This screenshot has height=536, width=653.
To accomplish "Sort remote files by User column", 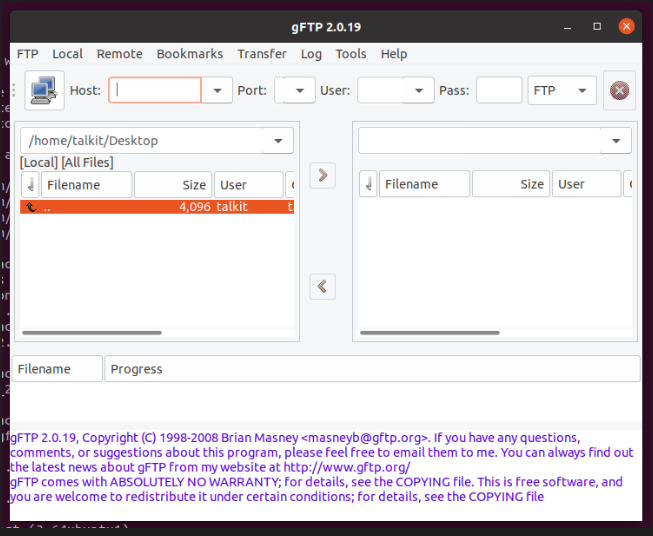I will pos(587,184).
